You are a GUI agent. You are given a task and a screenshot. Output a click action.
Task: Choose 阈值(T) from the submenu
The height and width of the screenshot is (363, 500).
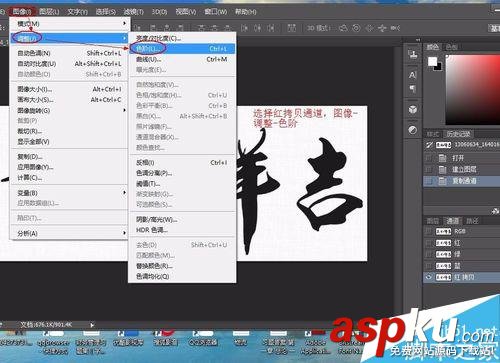182,184
